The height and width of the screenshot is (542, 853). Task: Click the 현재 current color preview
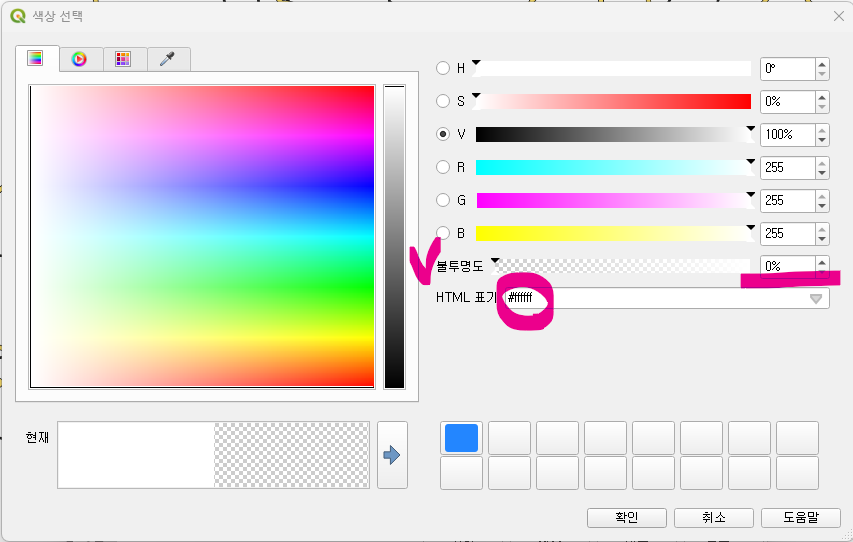click(x=213, y=455)
